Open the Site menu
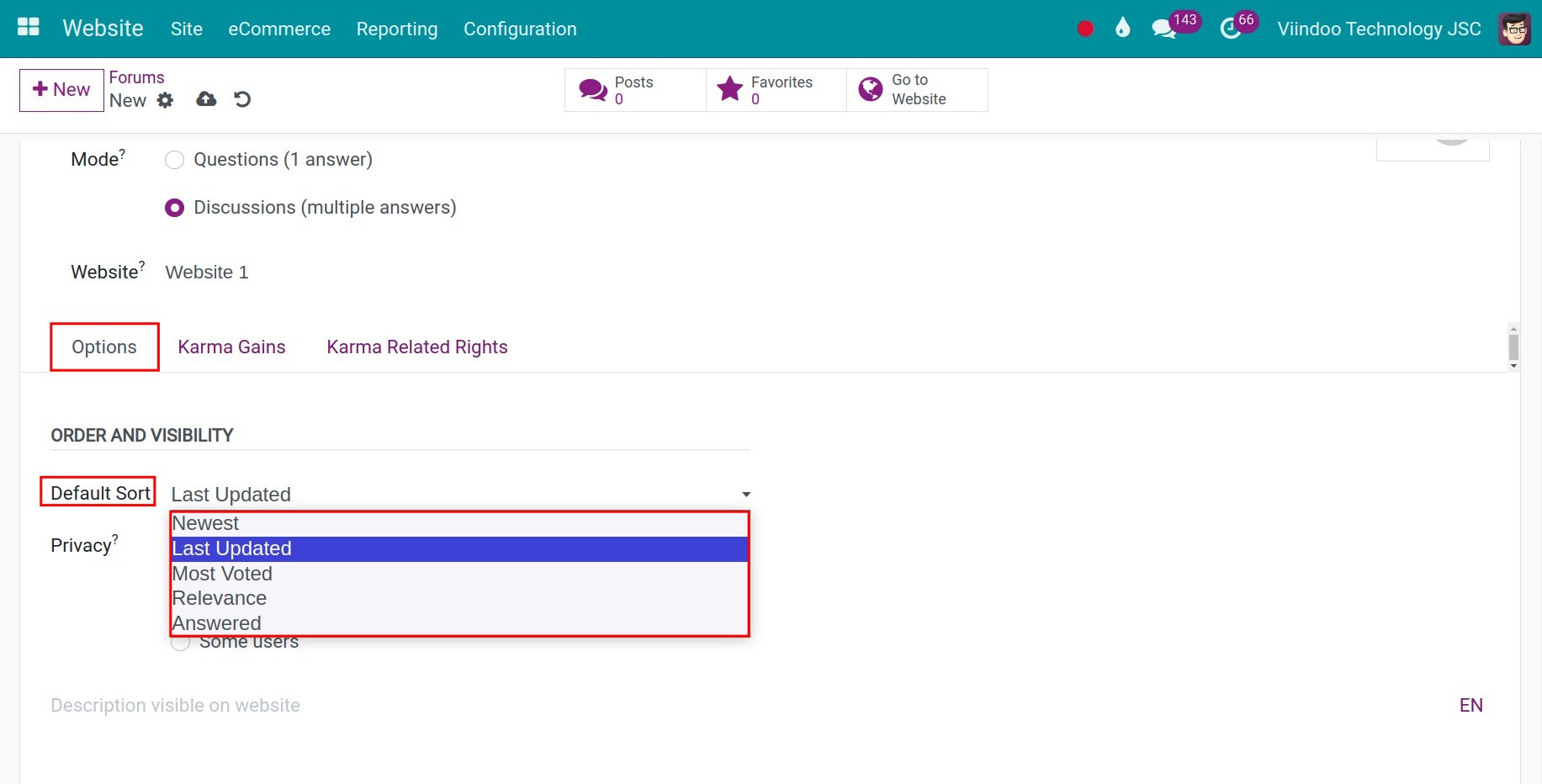This screenshot has width=1542, height=784. click(x=187, y=29)
